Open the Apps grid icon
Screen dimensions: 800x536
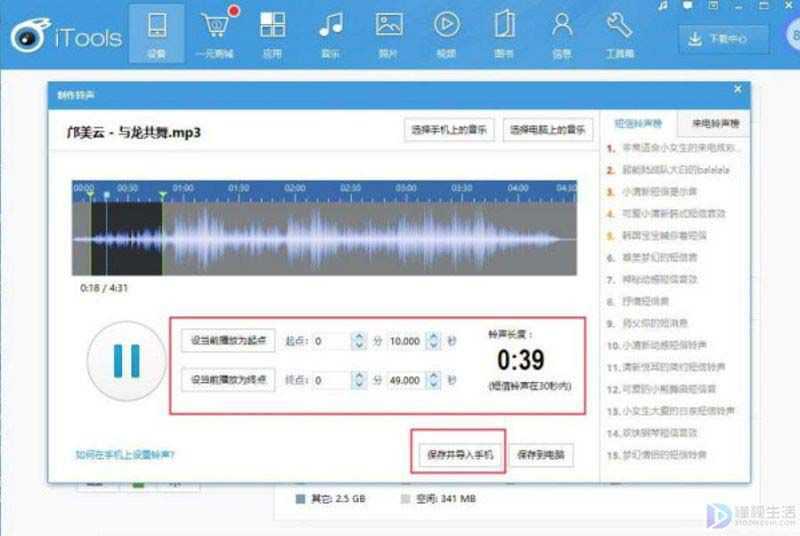coord(272,25)
